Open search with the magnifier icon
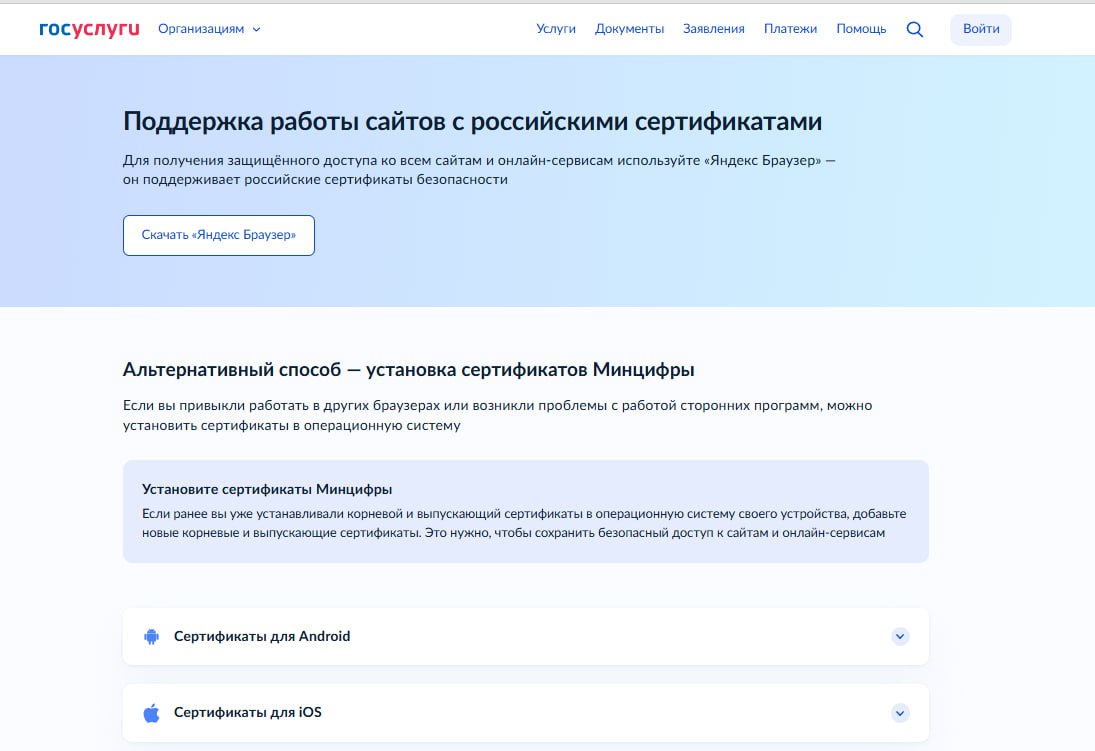 pyautogui.click(x=914, y=29)
